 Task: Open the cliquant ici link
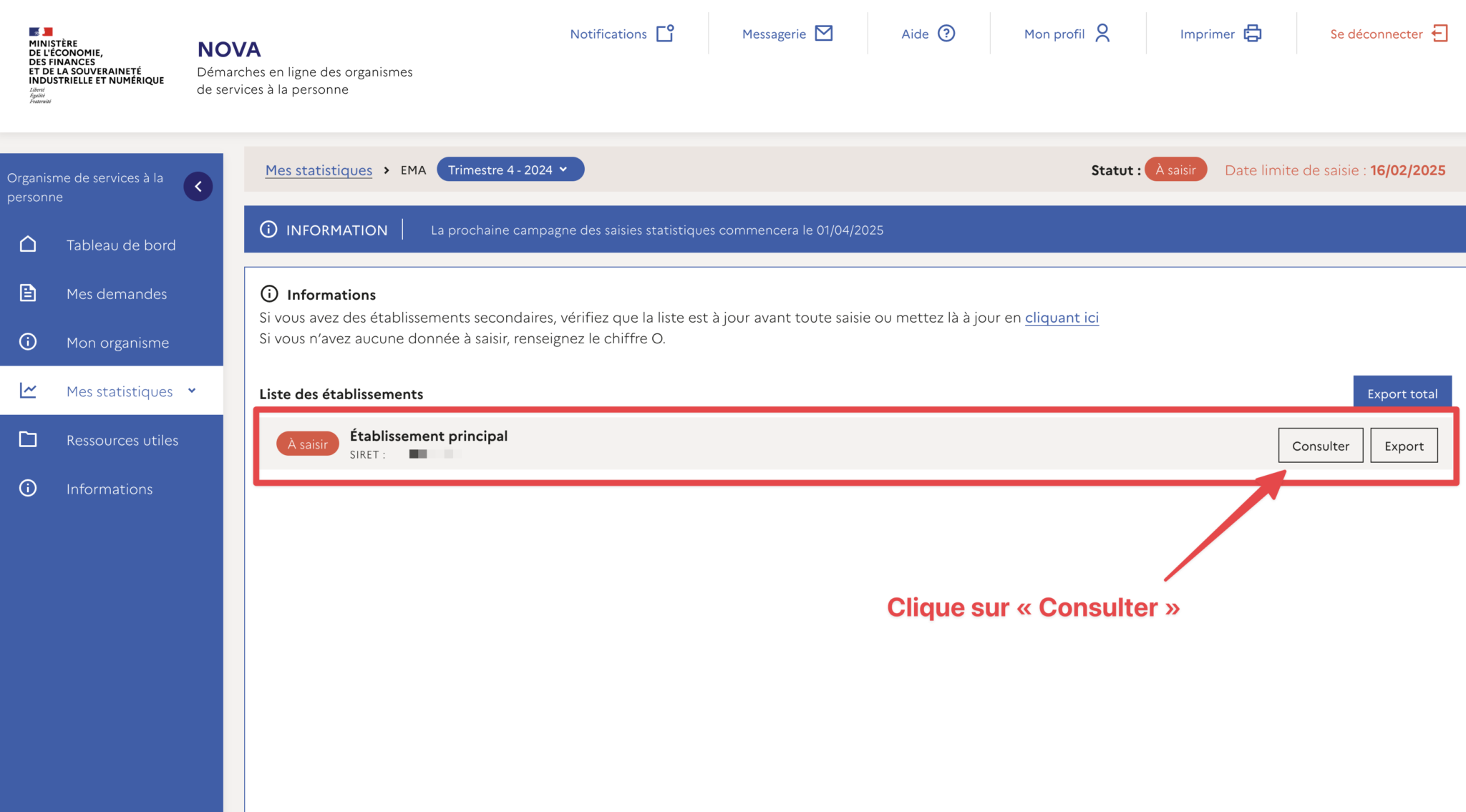click(x=1062, y=317)
